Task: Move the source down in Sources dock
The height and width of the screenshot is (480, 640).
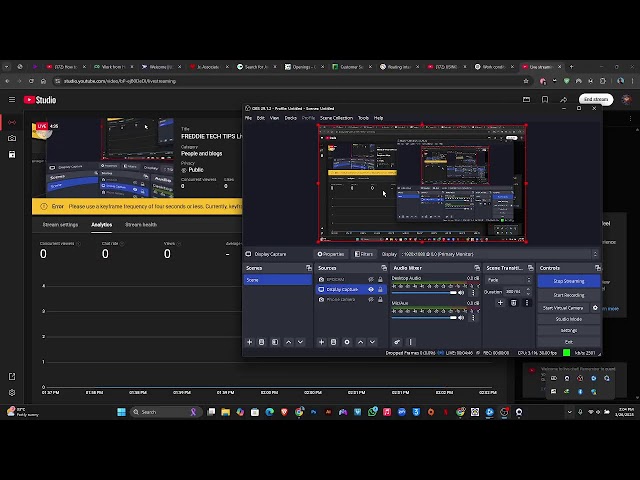Action: click(x=372, y=342)
